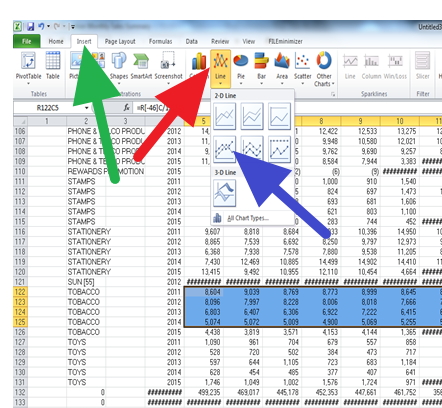This screenshot has height=408, width=442.
Task: Choose the Stacked Line chart type
Action: [252, 116]
